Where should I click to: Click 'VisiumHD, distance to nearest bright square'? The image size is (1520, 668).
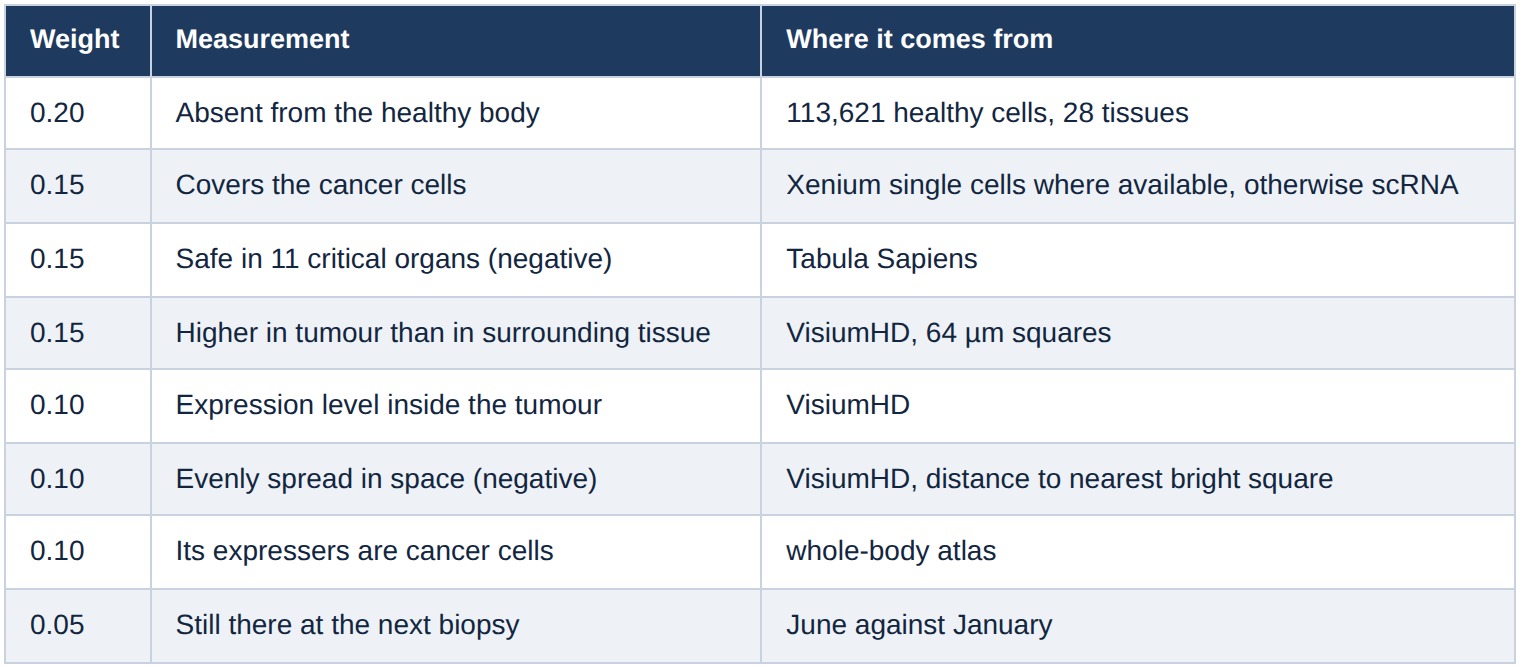tap(1138, 479)
